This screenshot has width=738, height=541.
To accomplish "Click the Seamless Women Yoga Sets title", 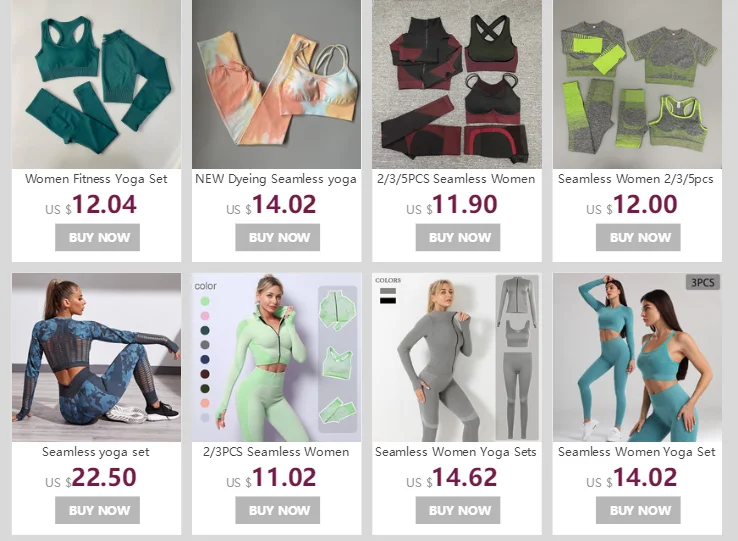I will [x=456, y=452].
